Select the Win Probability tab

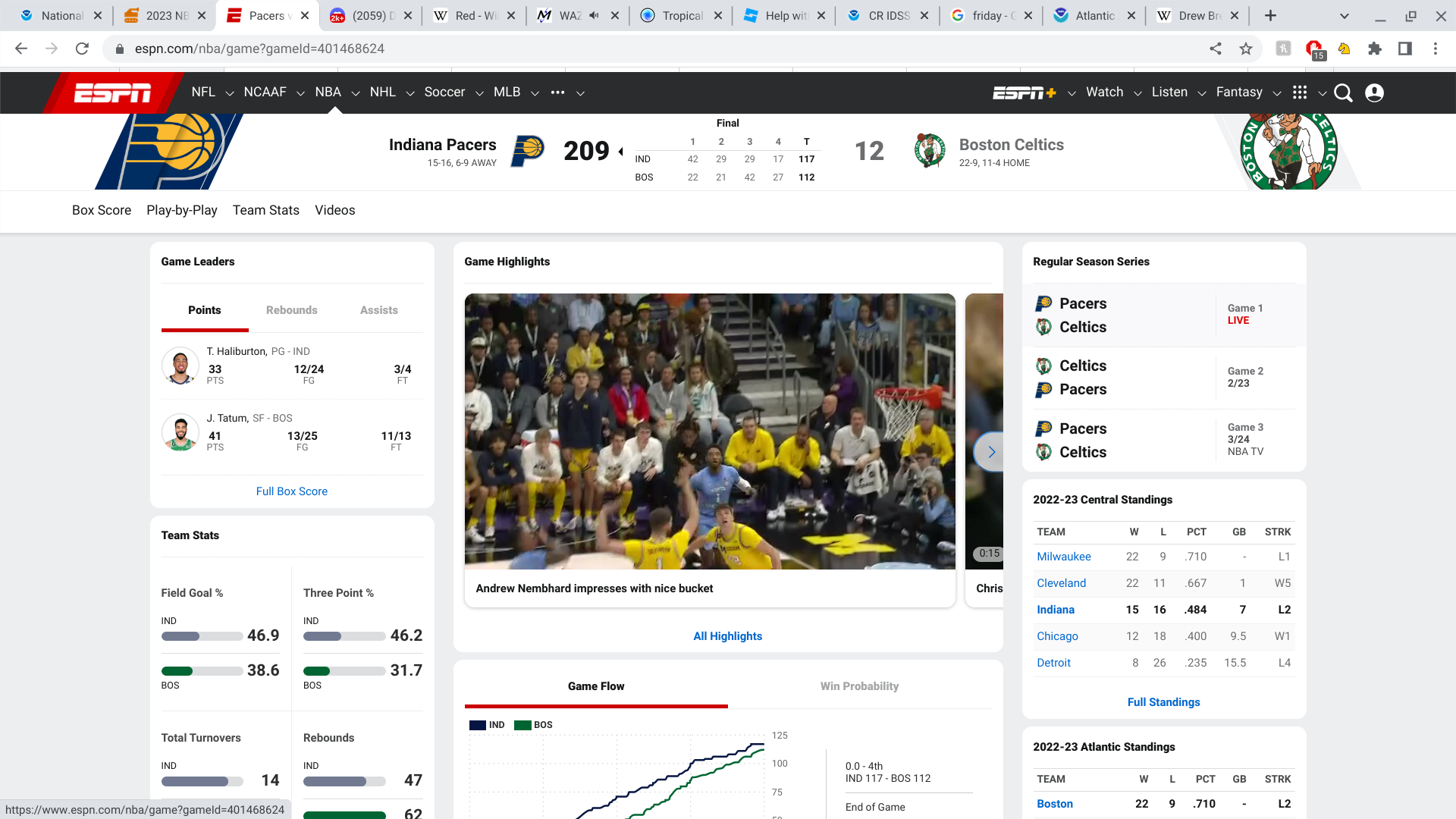859,686
